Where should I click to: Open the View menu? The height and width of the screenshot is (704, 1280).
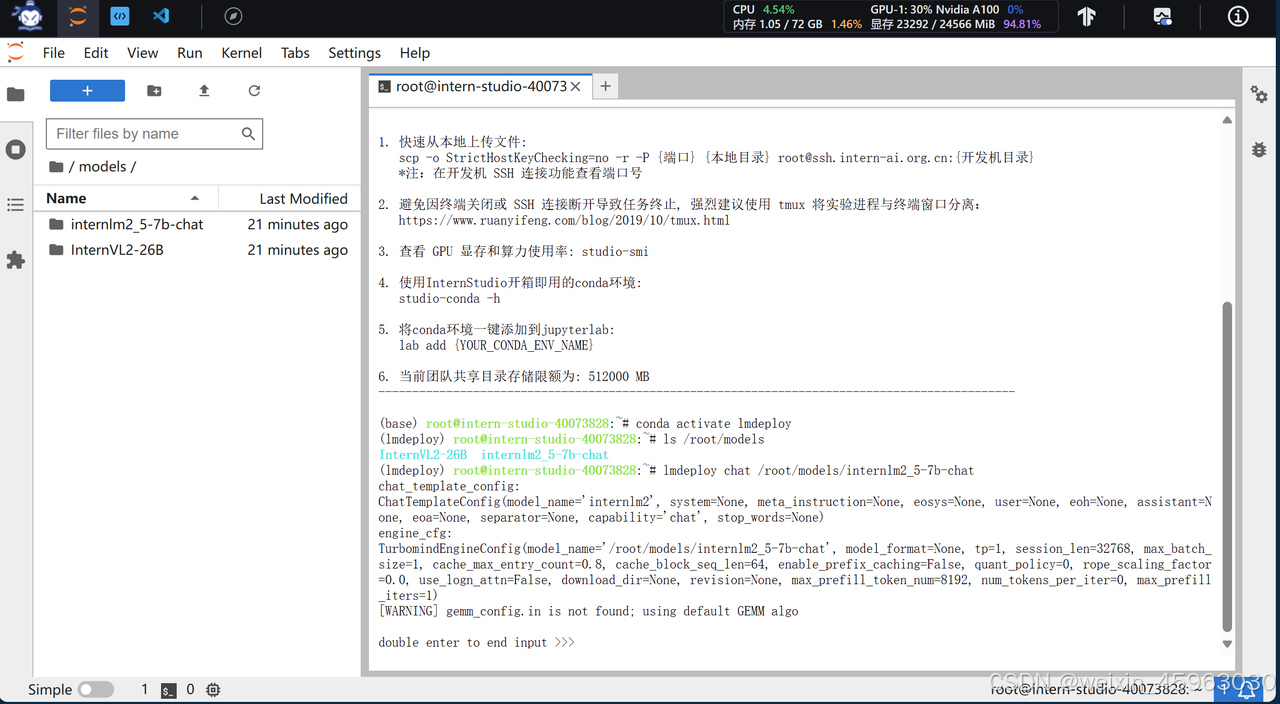tap(142, 53)
